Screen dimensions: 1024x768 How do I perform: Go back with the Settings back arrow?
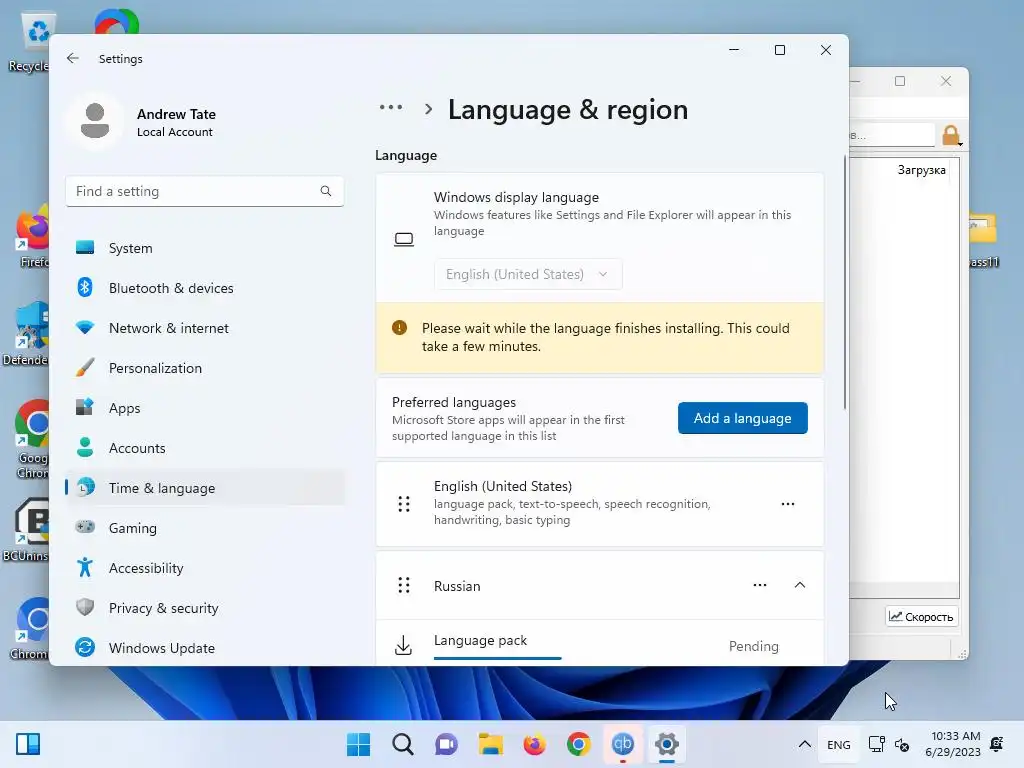tap(72, 58)
